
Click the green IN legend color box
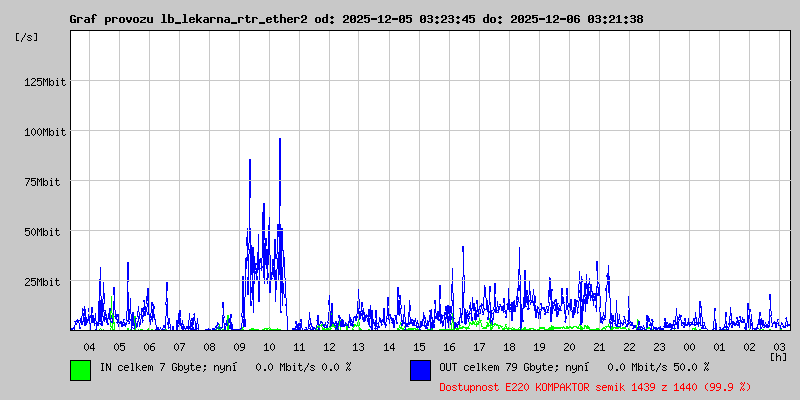81,370
